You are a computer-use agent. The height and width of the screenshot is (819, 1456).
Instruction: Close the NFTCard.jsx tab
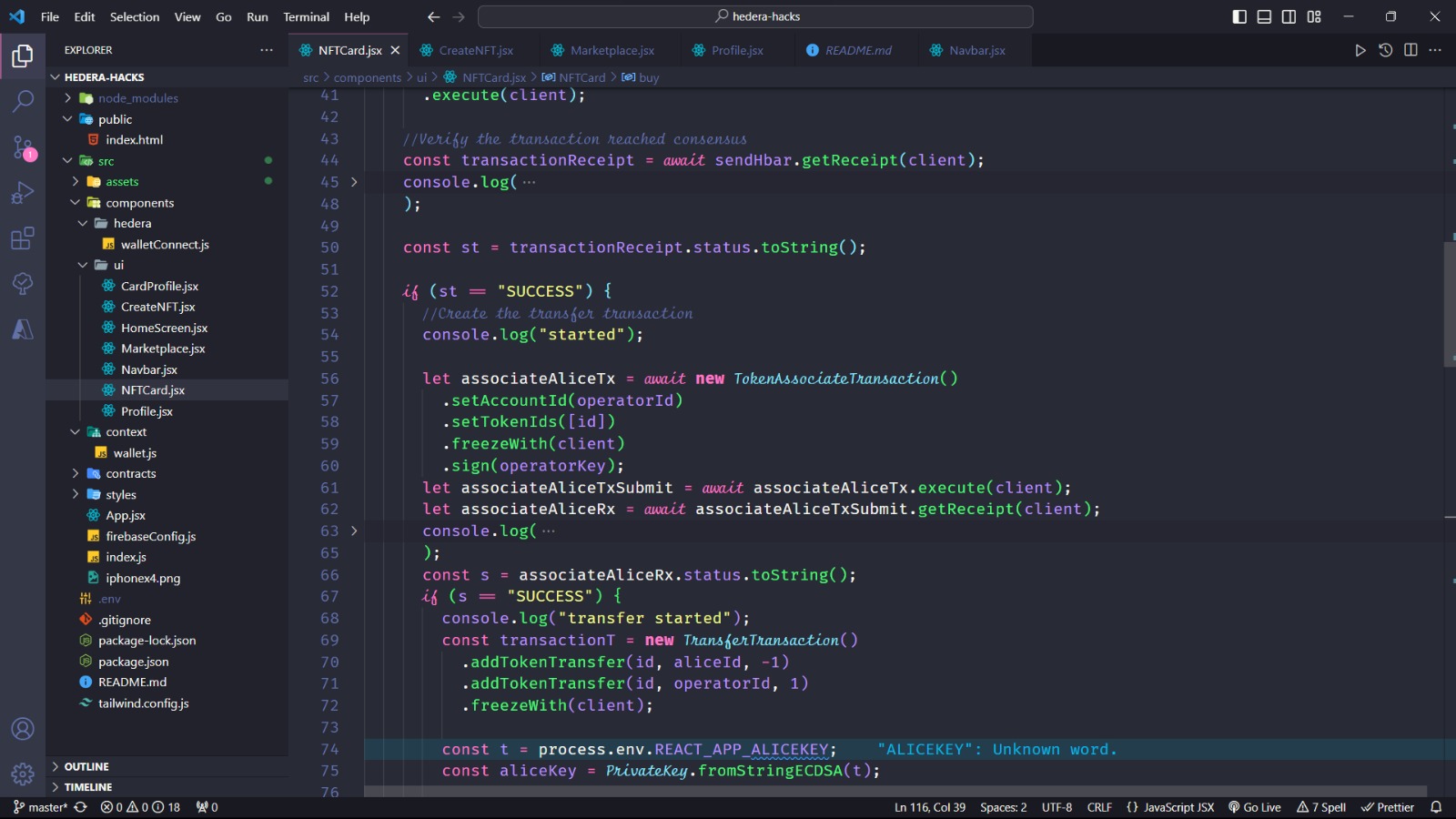pyautogui.click(x=395, y=50)
